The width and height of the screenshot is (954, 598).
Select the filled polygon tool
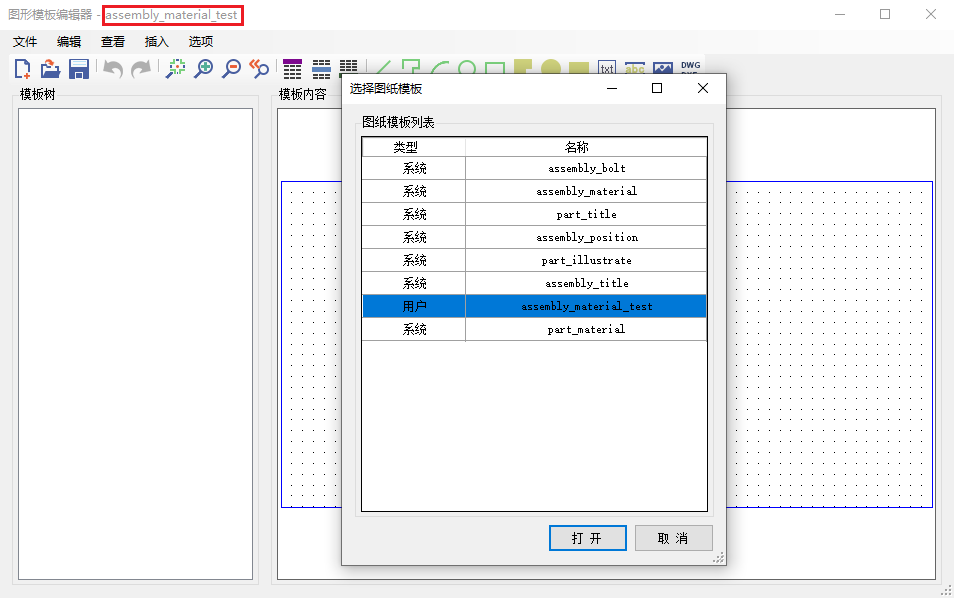[523, 66]
